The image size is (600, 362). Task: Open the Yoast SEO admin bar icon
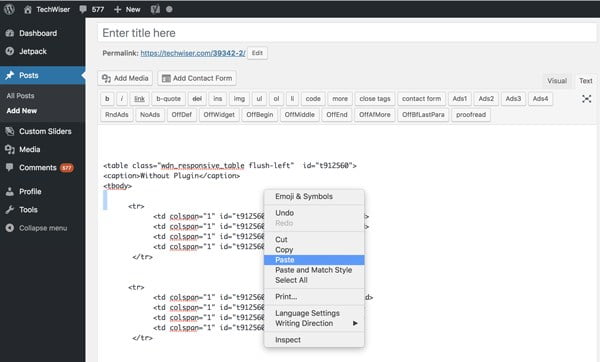pyautogui.click(x=155, y=9)
